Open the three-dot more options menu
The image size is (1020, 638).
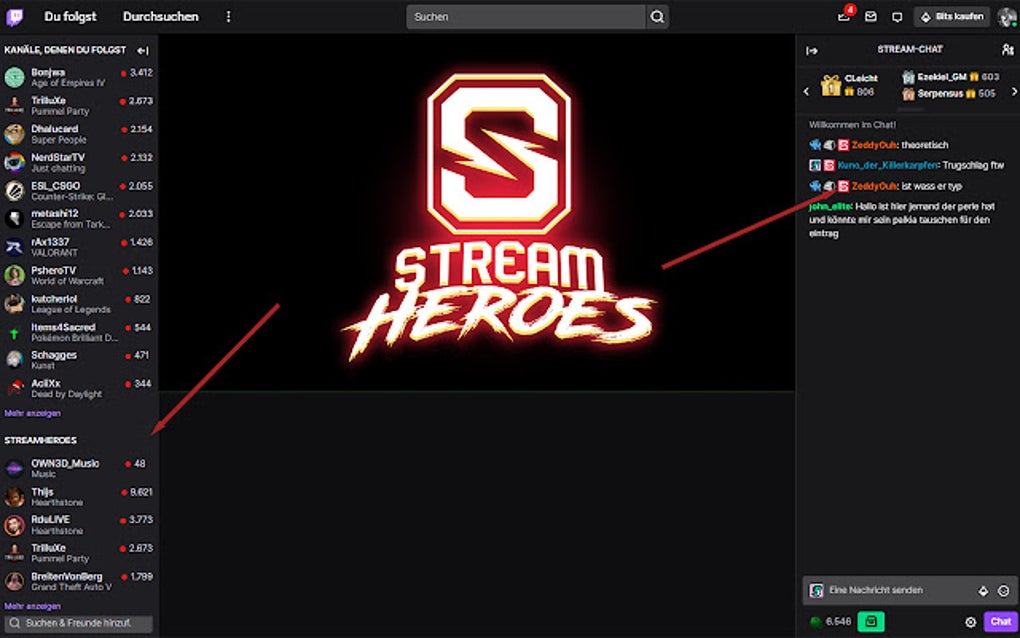point(225,16)
